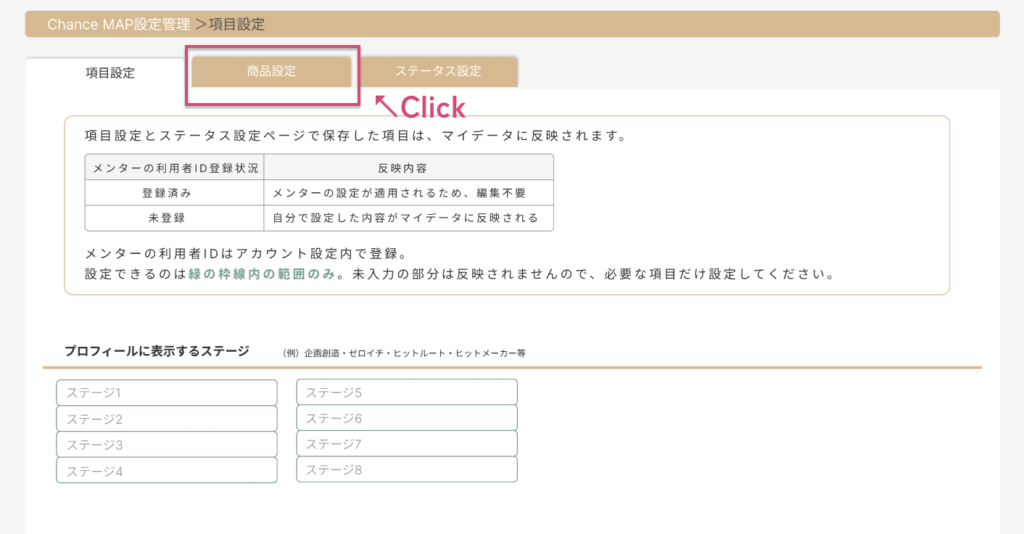Click the pink Click annotation label
Viewport: 1024px width, 534px height.
tap(432, 107)
